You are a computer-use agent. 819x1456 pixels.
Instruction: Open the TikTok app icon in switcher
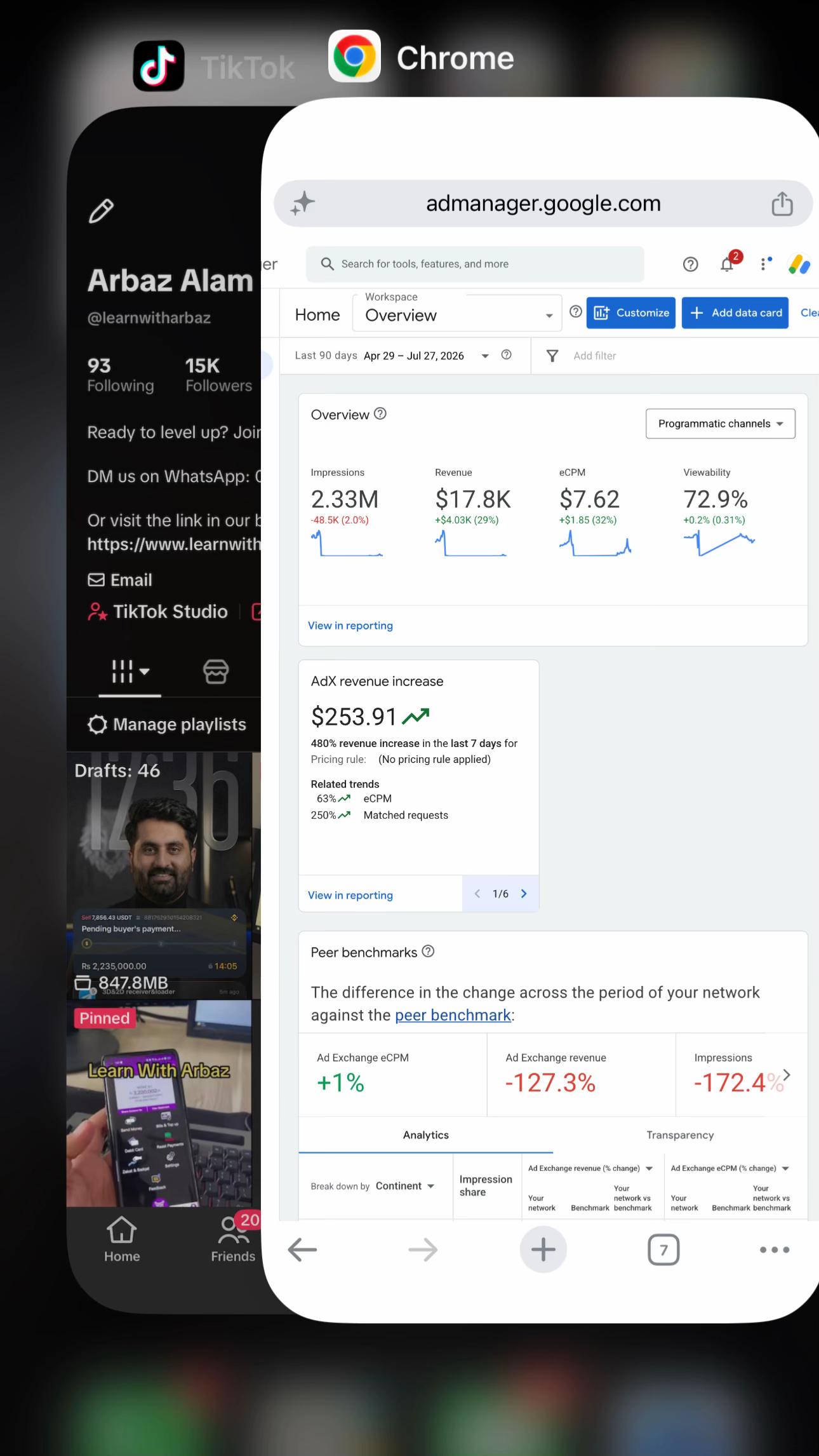(x=159, y=65)
